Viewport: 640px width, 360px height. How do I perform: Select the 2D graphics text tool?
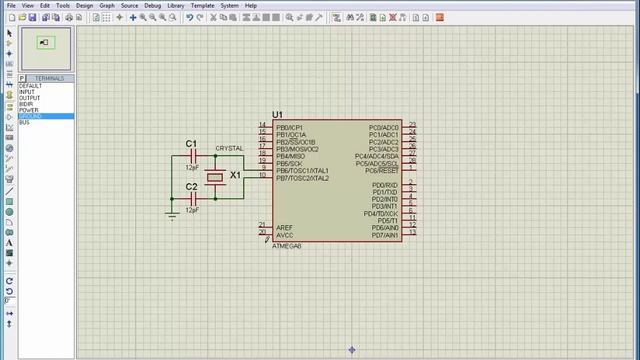pos(9,243)
